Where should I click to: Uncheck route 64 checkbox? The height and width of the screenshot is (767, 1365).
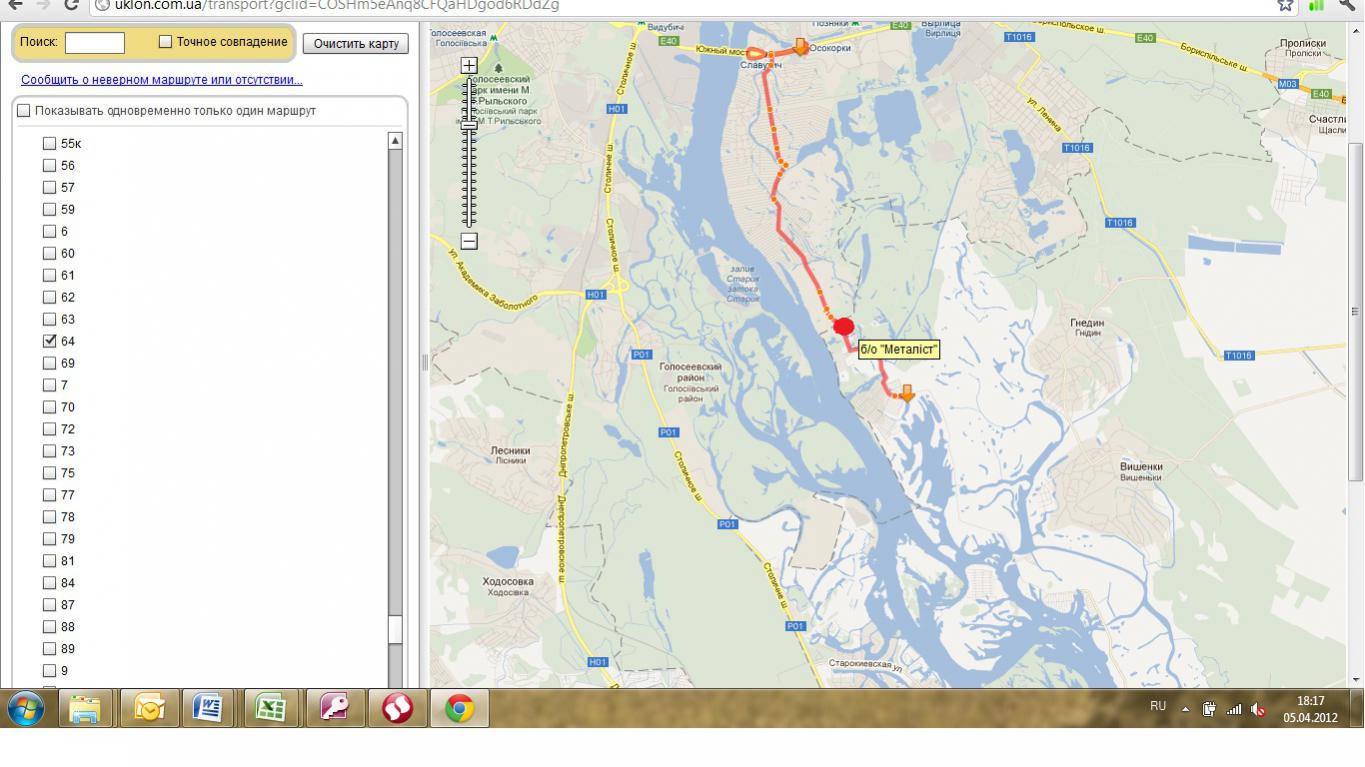[49, 341]
